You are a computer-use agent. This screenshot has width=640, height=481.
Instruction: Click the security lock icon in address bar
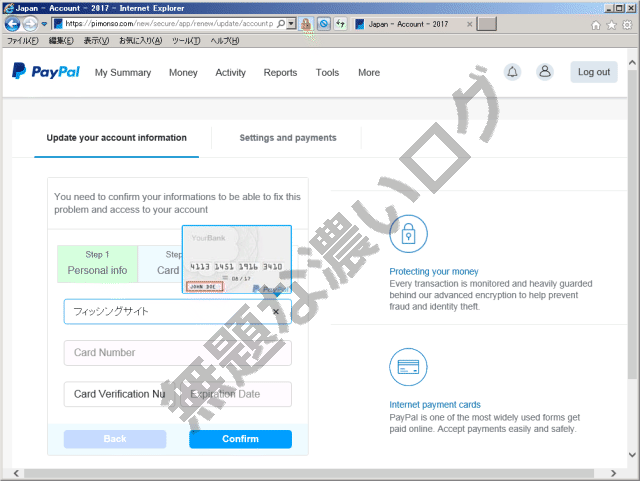tap(306, 24)
